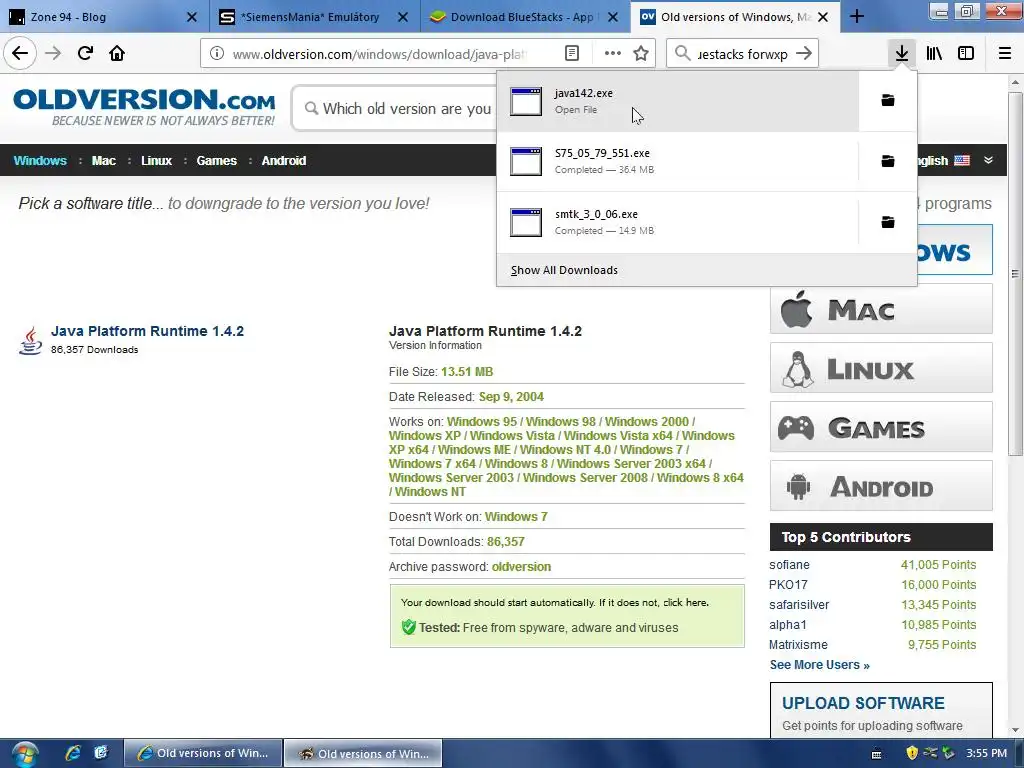
Task: Click the Mac category banner
Action: point(881,309)
